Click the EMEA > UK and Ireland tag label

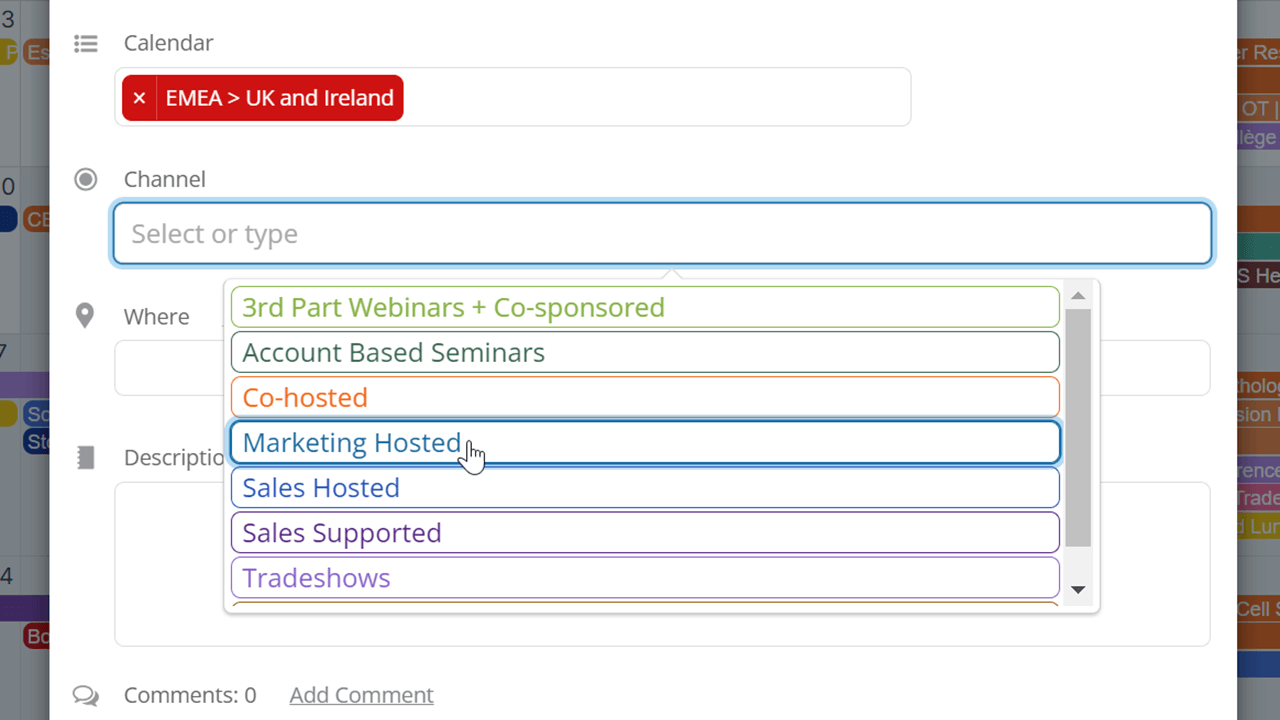280,98
